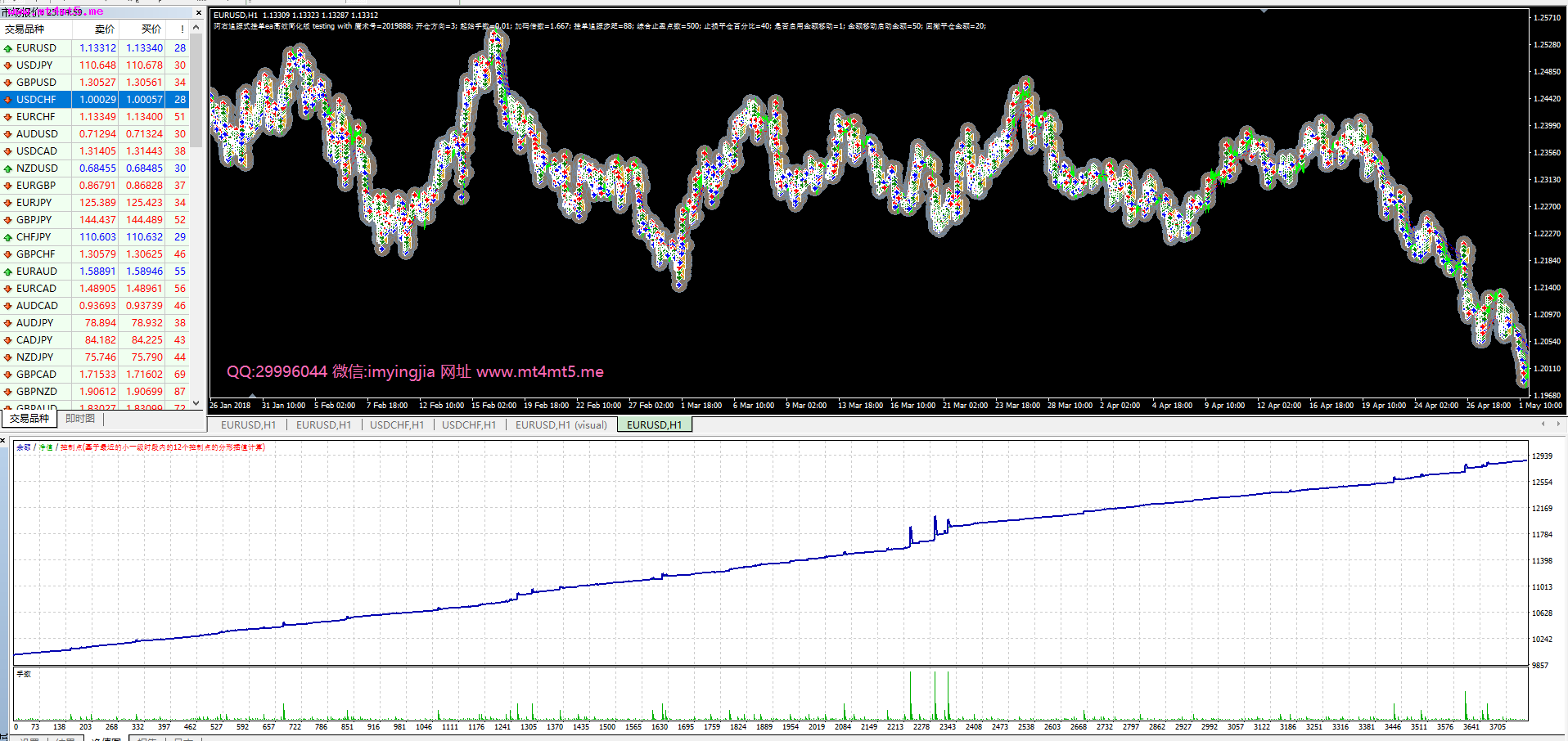Click the arrow icon beside NZDUSD
The height and width of the screenshot is (741, 1568).
coord(7,168)
